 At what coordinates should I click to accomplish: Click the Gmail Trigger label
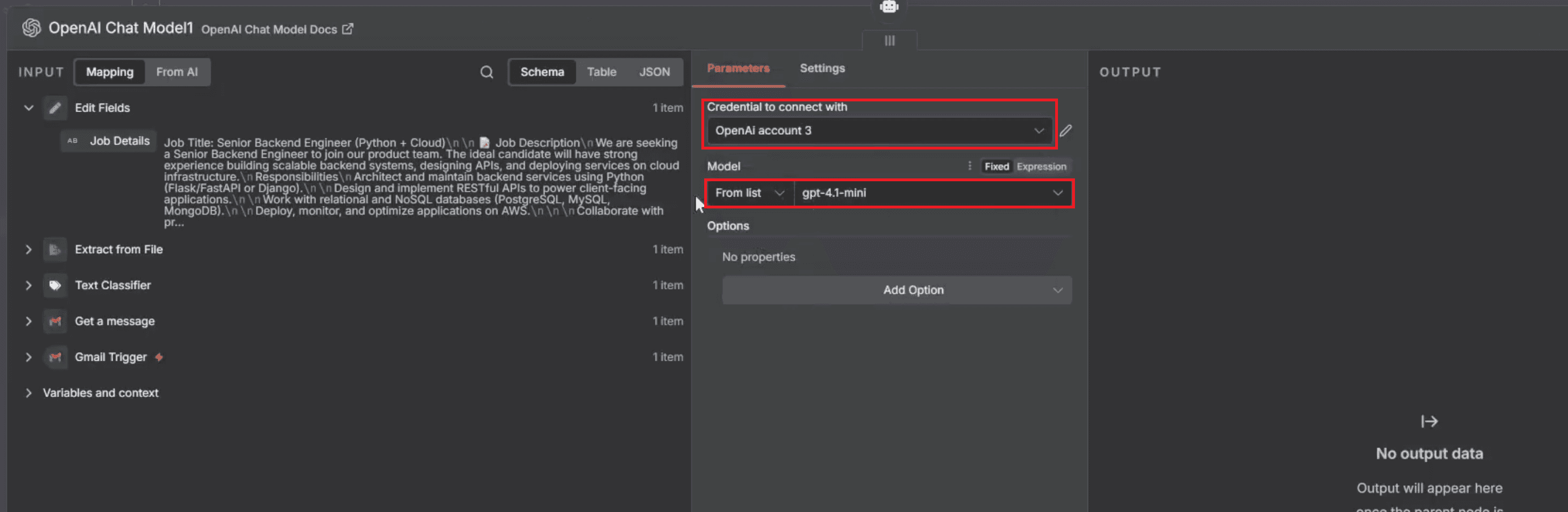pyautogui.click(x=111, y=357)
